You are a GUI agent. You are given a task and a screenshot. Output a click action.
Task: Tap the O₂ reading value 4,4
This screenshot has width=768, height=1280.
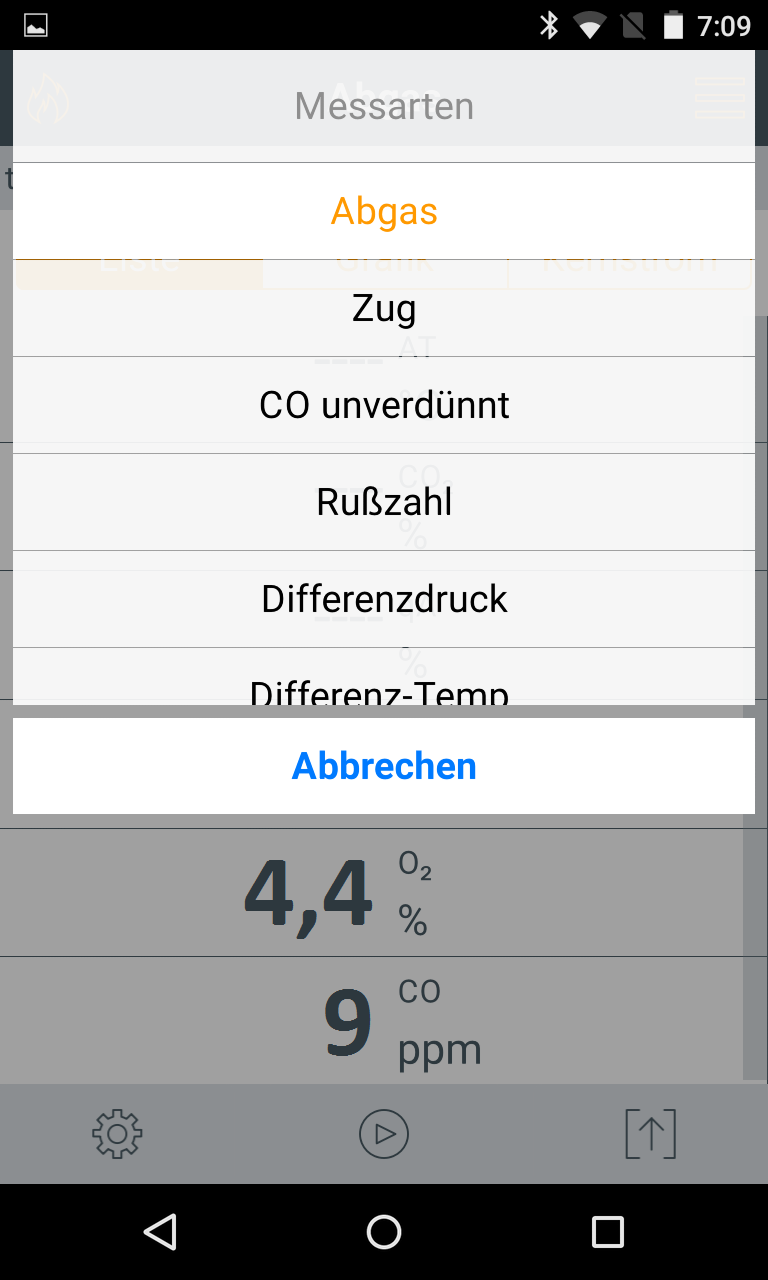(x=308, y=892)
